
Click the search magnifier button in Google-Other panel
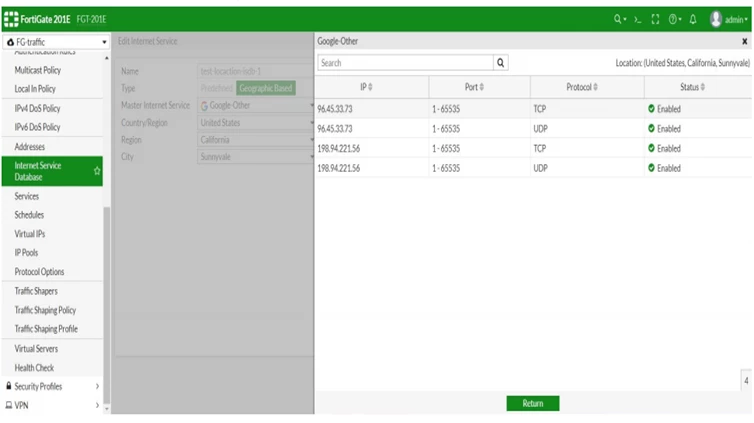501,62
